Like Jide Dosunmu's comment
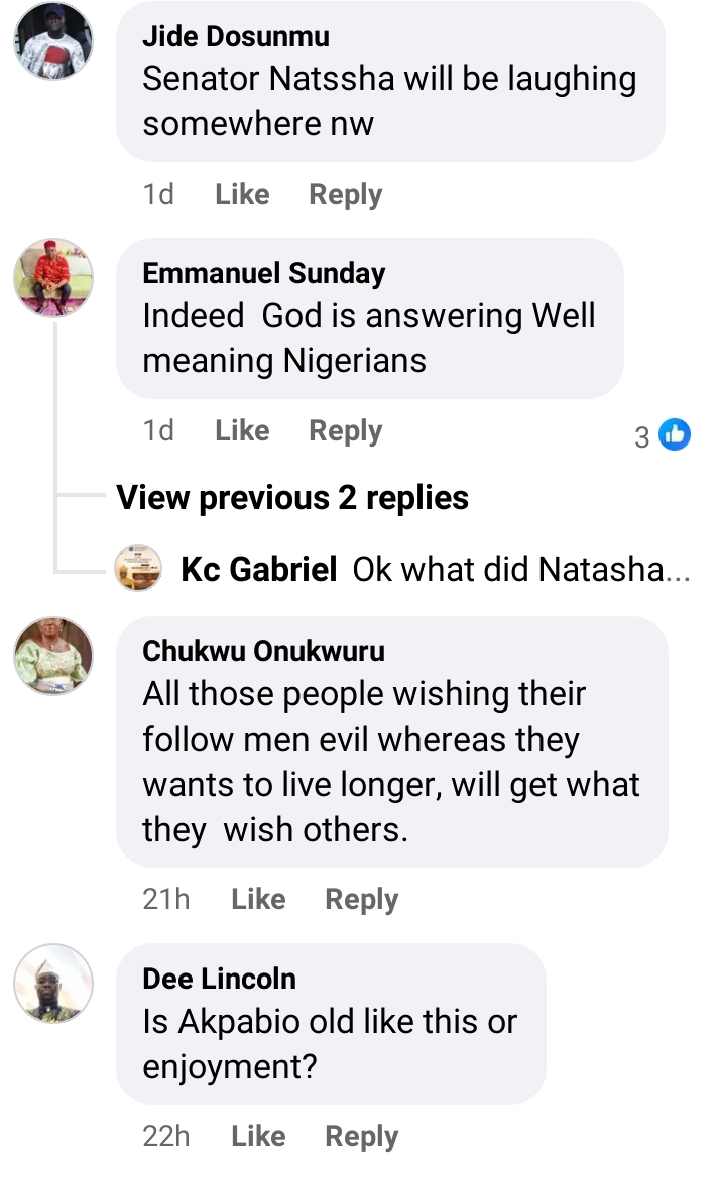 [x=242, y=194]
